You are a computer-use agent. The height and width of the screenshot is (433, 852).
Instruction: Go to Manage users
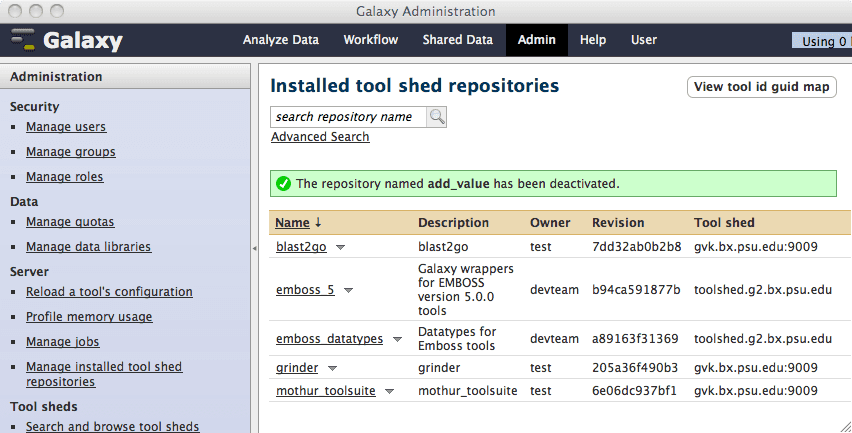(66, 127)
